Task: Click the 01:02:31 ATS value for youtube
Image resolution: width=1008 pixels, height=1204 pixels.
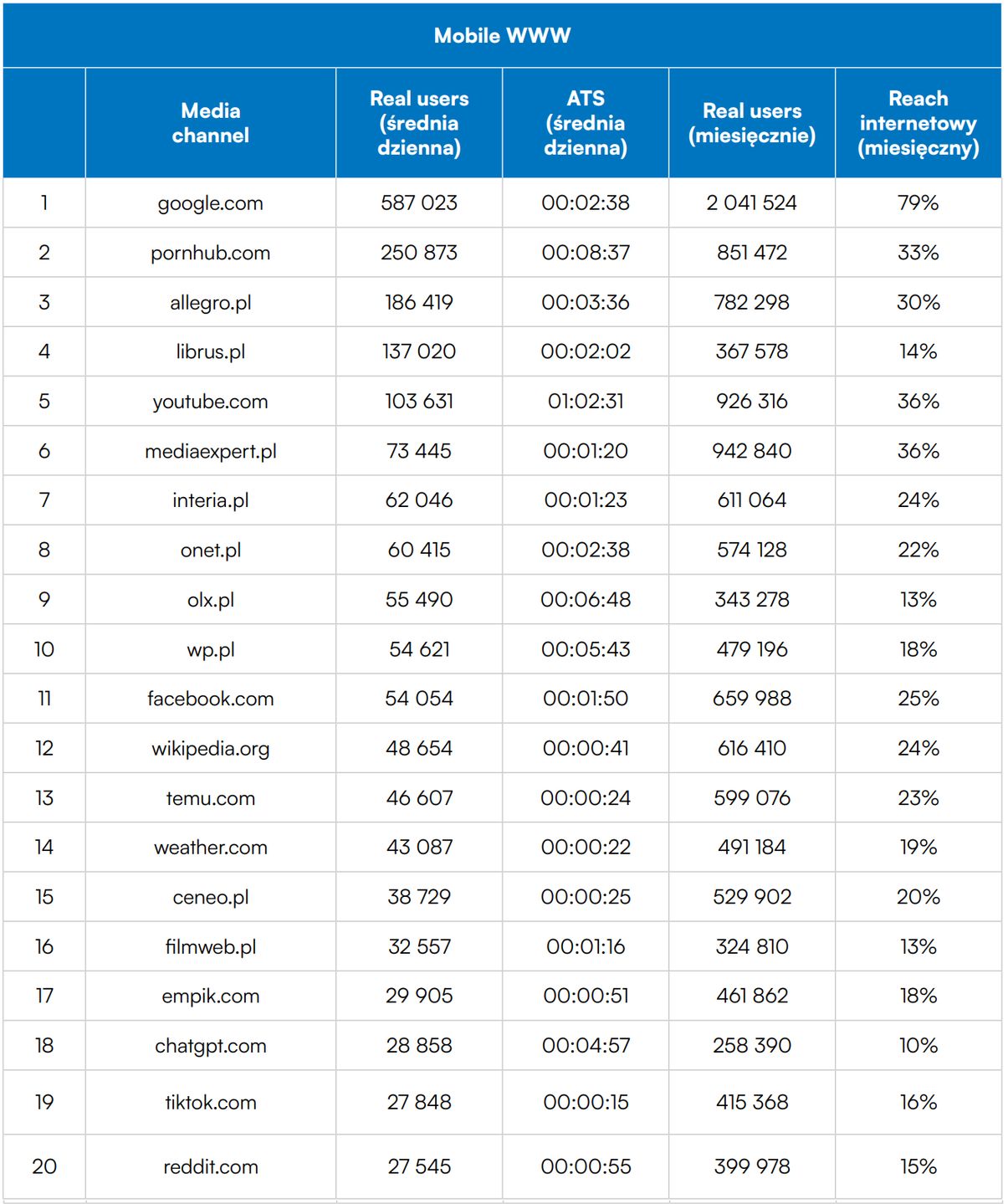Action: 586,402
